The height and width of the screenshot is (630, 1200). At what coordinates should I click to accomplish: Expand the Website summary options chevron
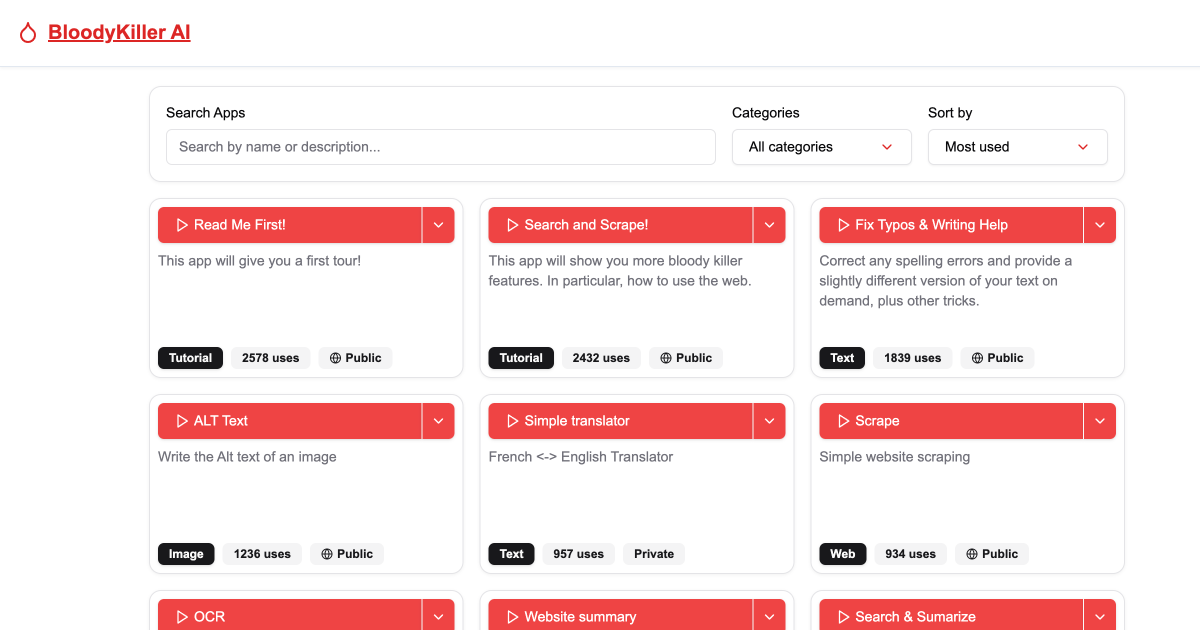click(x=770, y=615)
